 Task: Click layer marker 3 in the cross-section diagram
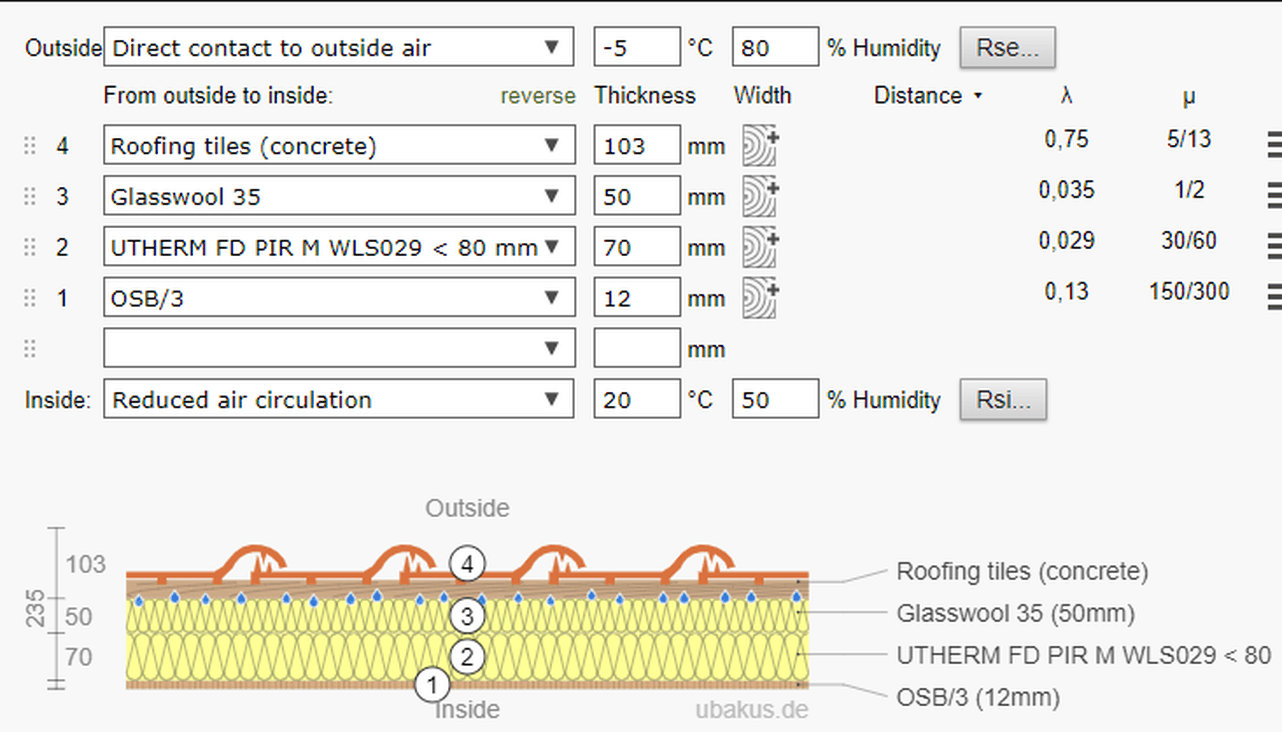466,612
